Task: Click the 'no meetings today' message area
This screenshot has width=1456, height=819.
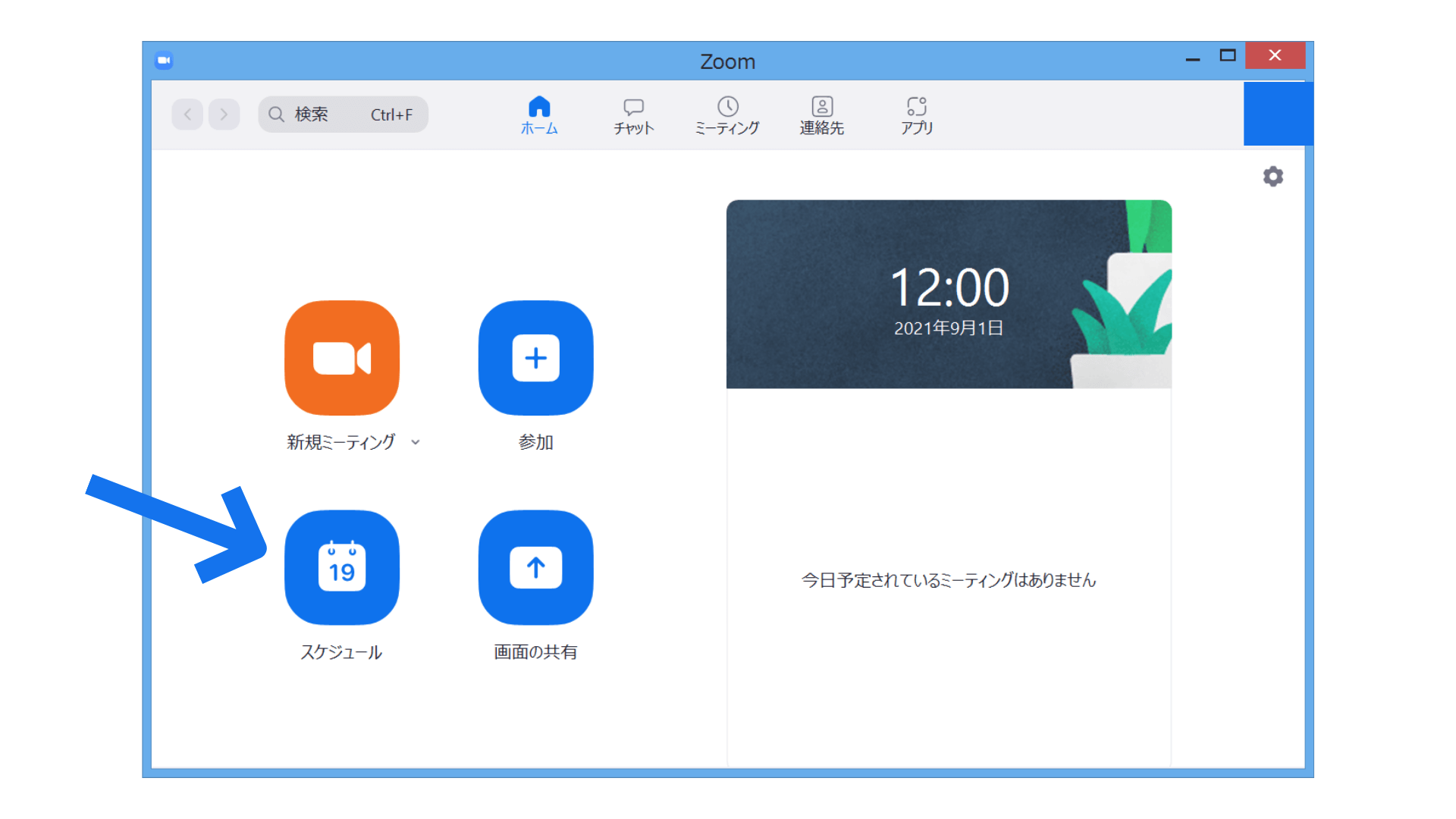Action: point(948,580)
